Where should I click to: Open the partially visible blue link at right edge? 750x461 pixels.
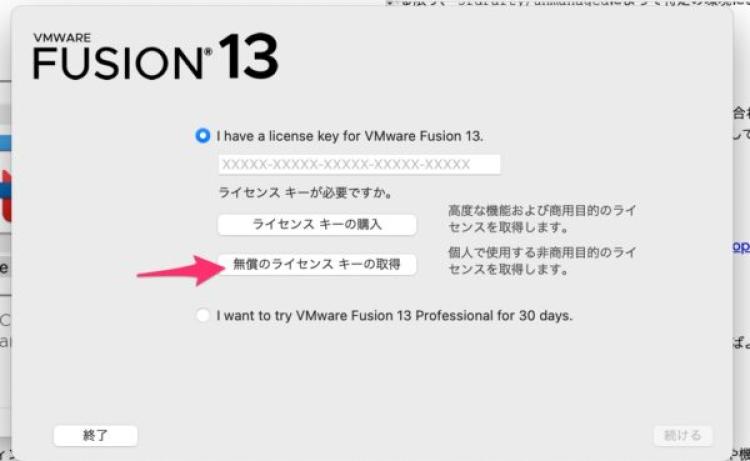(x=741, y=247)
